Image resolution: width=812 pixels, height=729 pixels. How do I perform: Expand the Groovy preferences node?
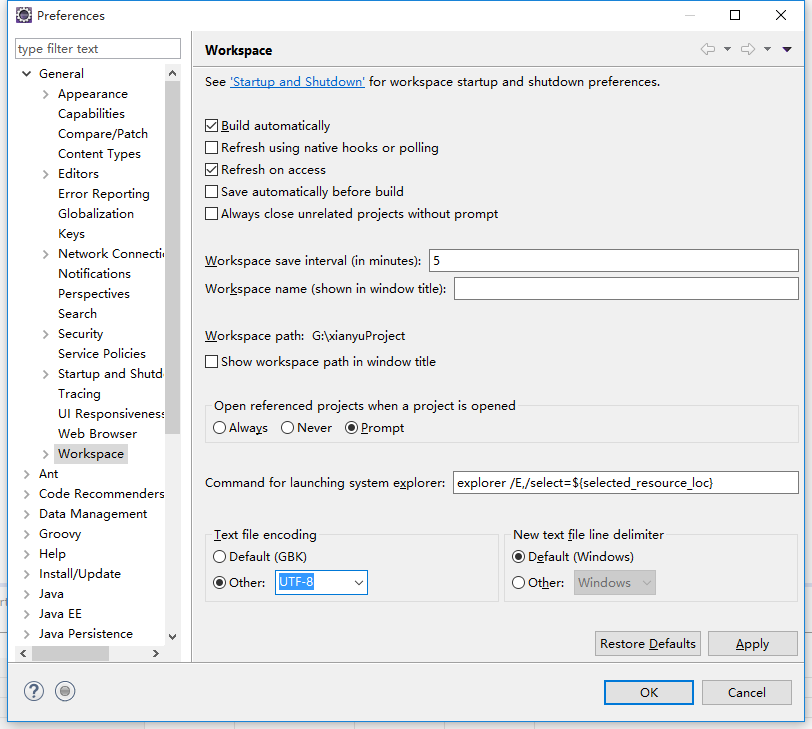[26, 534]
